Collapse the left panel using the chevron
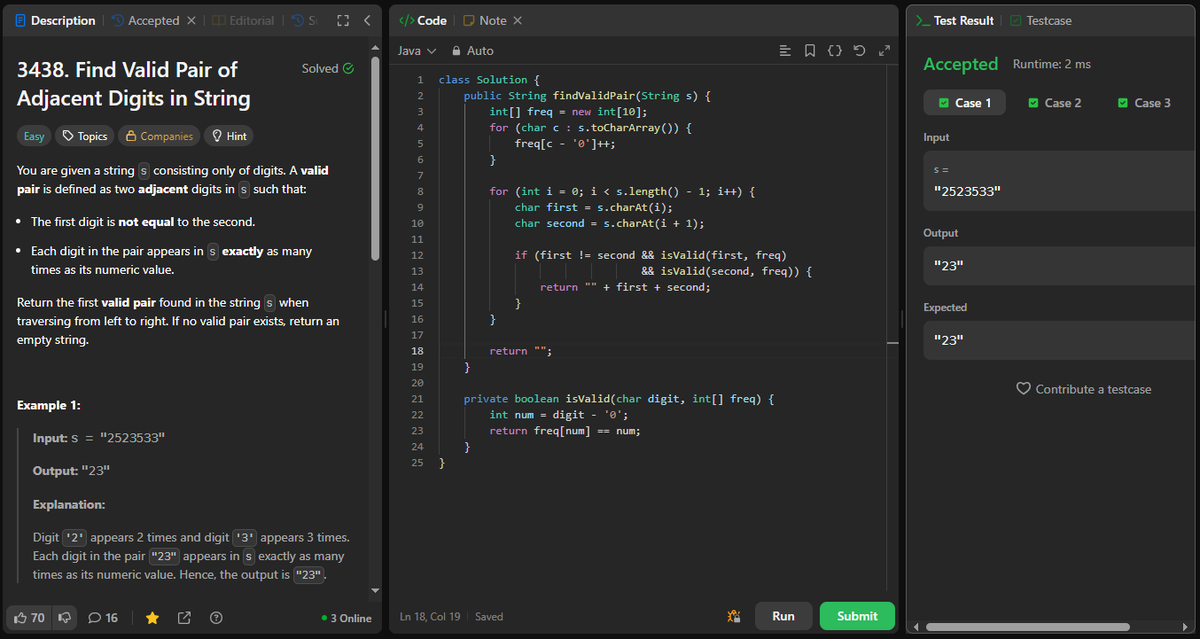 [366, 19]
